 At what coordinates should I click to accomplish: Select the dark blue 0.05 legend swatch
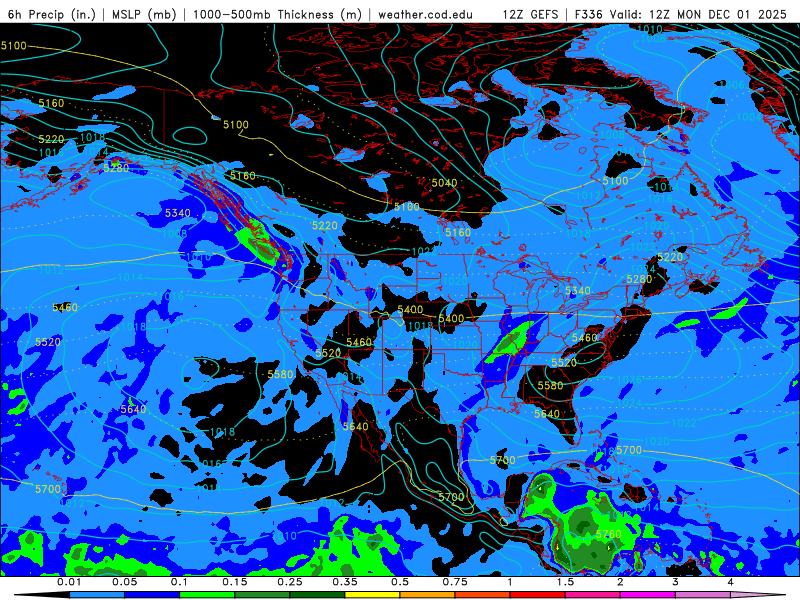pyautogui.click(x=152, y=595)
